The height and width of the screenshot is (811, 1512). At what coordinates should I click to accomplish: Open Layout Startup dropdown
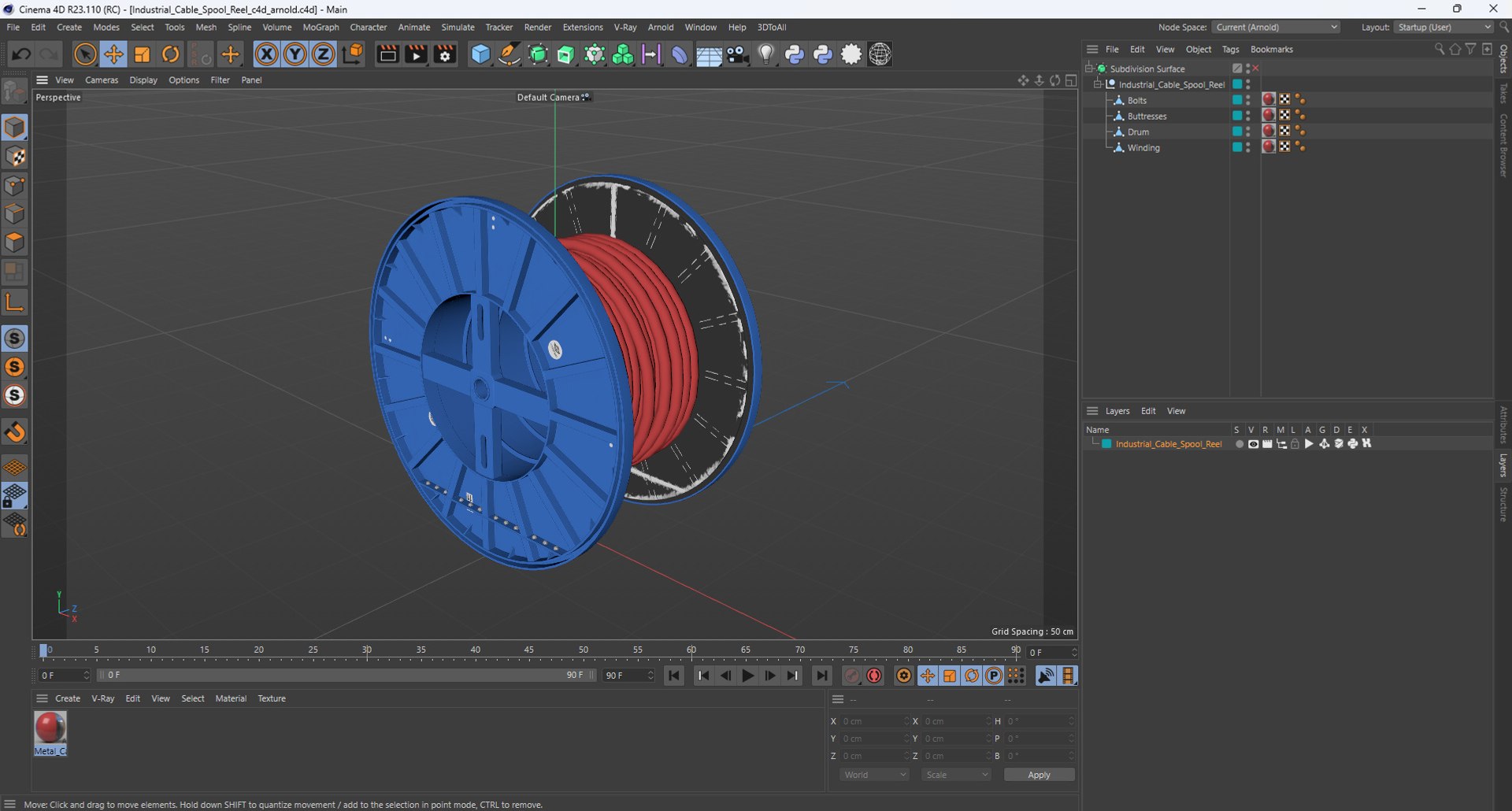click(1444, 27)
